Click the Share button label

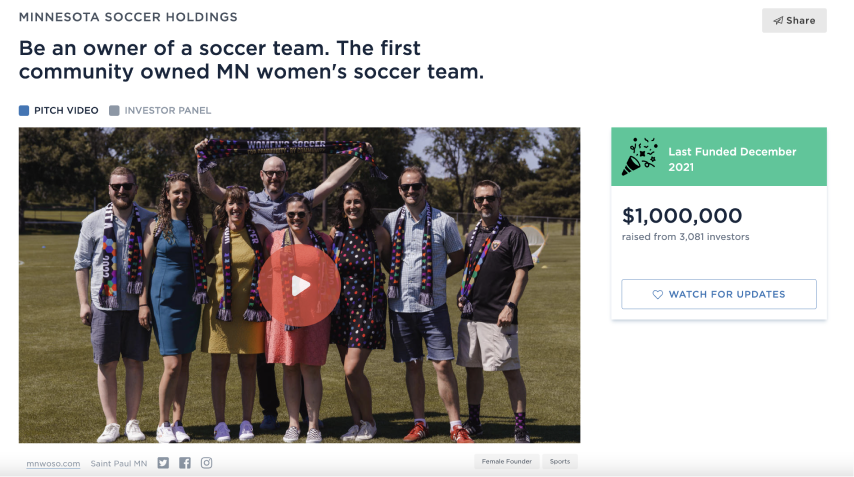tap(800, 21)
